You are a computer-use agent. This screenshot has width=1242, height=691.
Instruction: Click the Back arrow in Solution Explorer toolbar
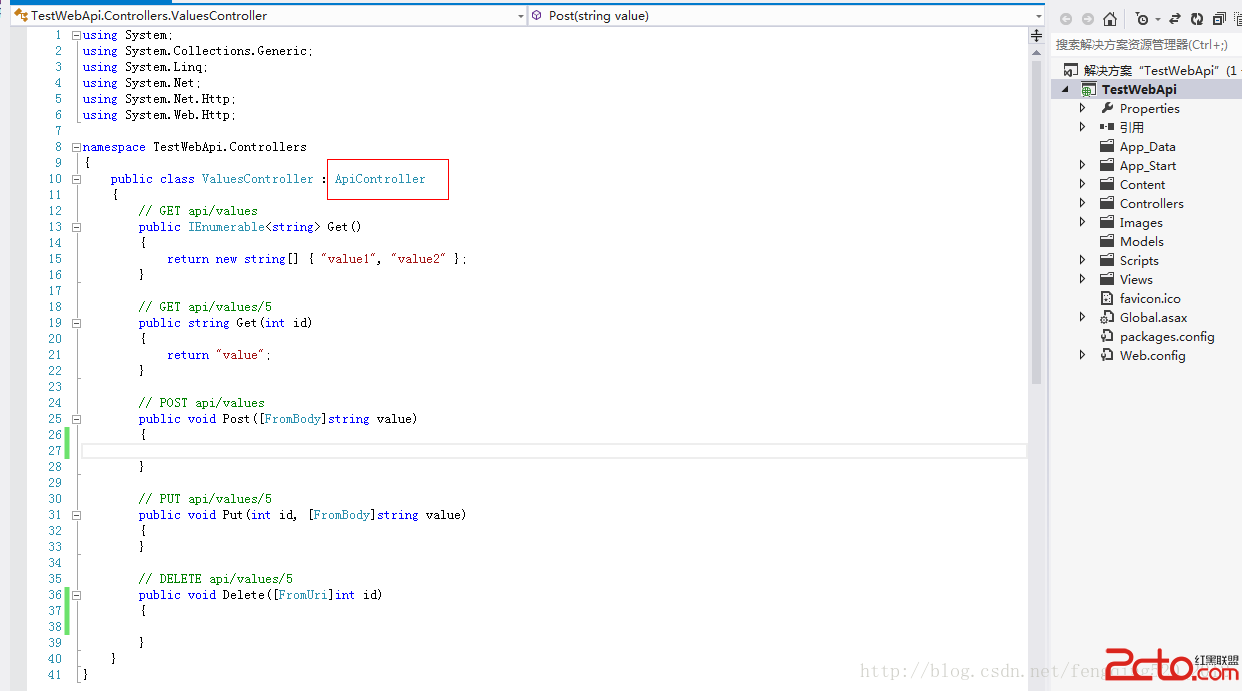point(1066,19)
